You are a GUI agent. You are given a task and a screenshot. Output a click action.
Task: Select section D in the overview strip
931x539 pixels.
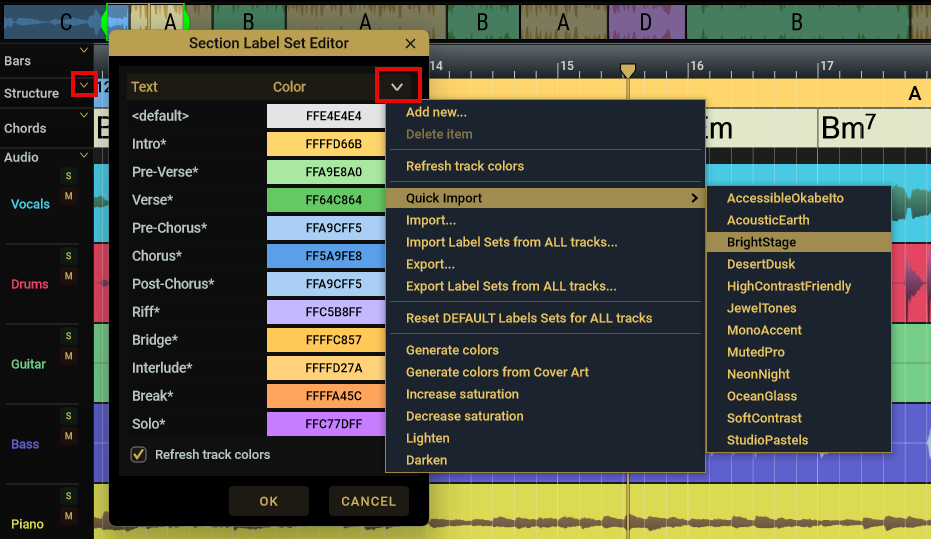(647, 23)
